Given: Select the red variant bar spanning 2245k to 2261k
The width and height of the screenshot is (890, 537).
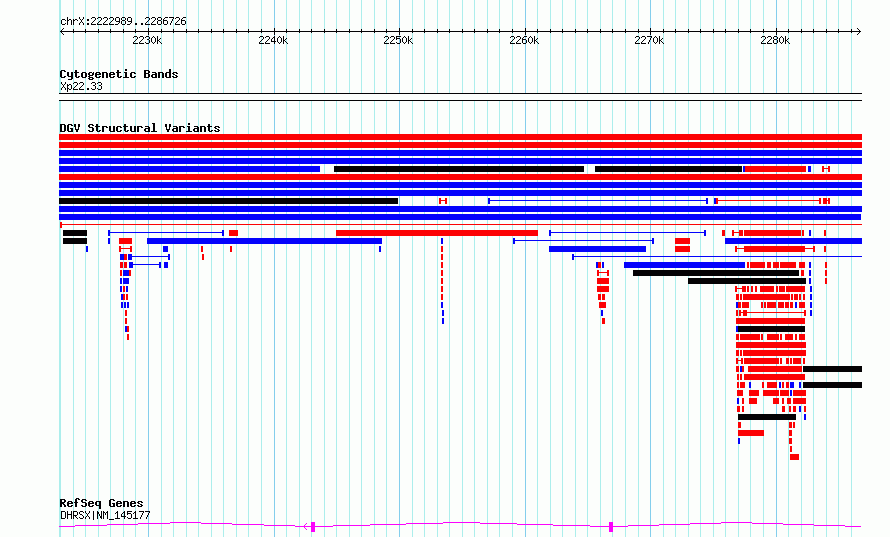Looking at the screenshot, I should point(436,233).
